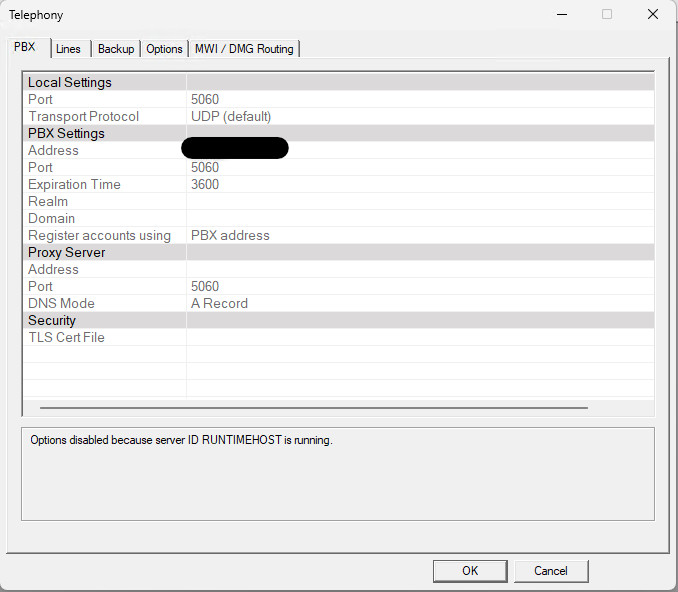This screenshot has width=678, height=592.
Task: Switch to the Options tab
Action: click(164, 49)
